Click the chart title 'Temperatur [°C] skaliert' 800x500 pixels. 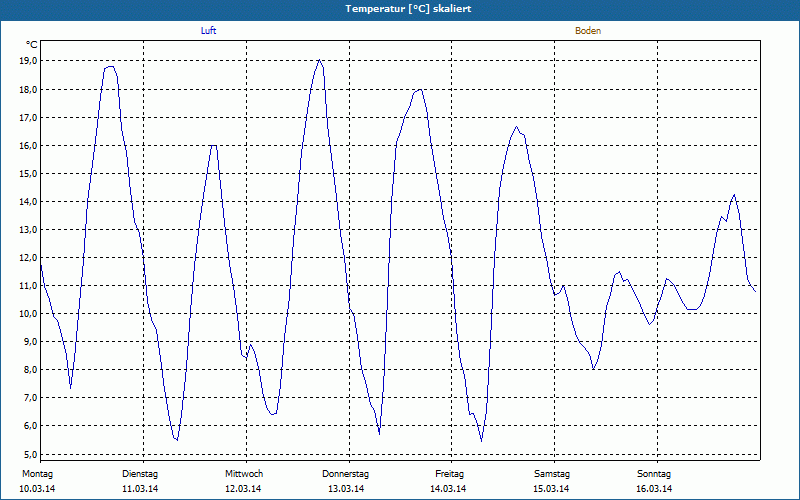click(x=408, y=9)
